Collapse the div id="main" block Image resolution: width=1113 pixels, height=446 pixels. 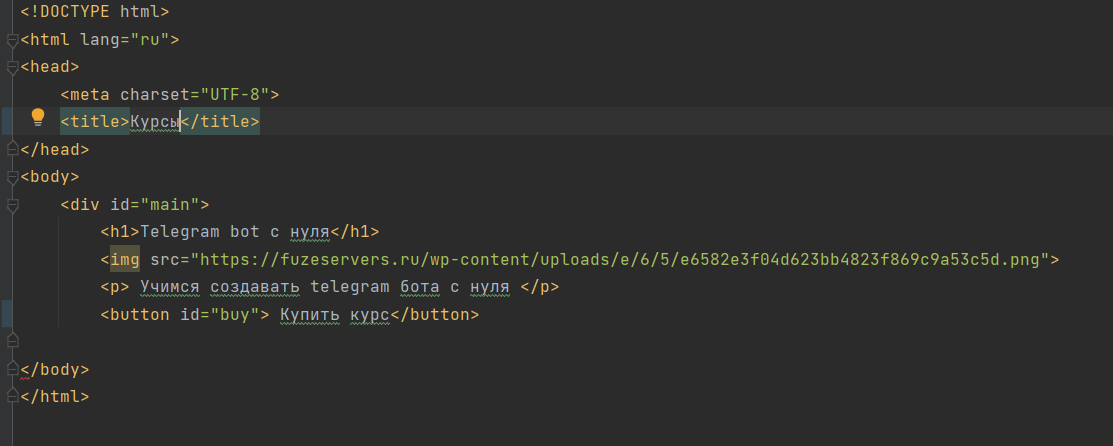(12, 205)
